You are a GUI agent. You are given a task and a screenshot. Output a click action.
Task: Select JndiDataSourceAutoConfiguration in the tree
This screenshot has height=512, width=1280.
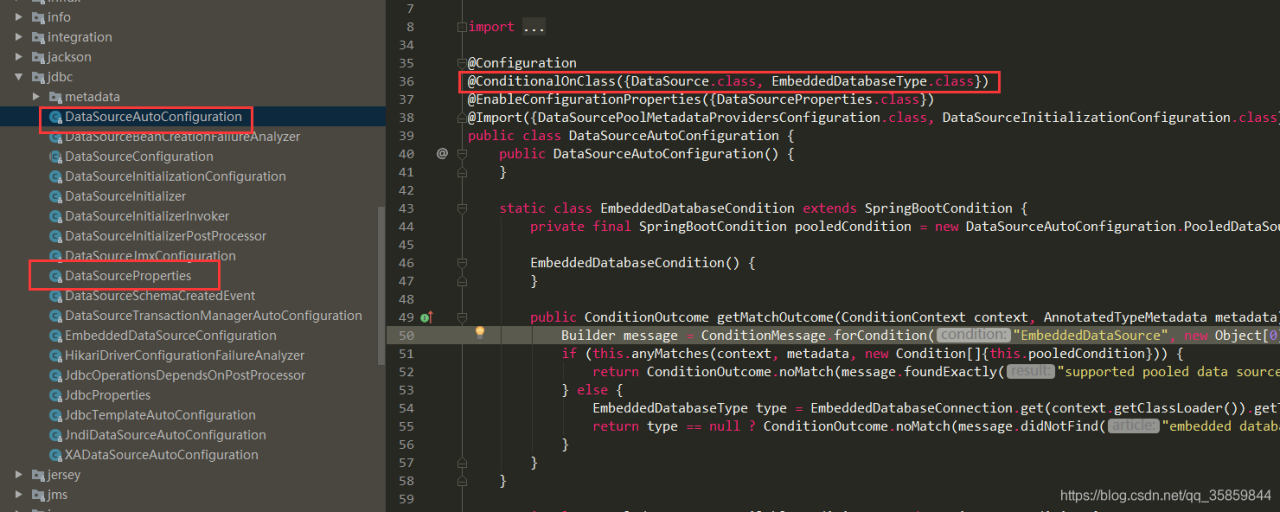click(x=165, y=435)
